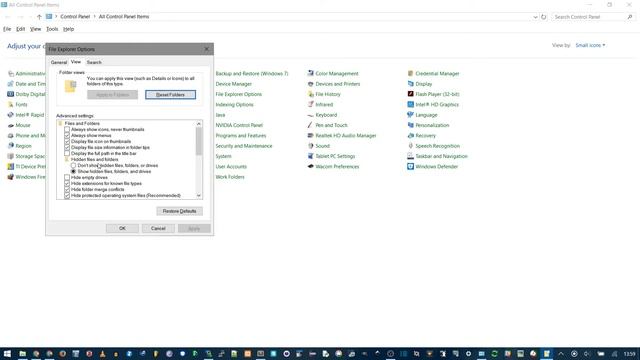
Task: Open Intel HD Graphics icon
Action: pyautogui.click(x=411, y=104)
